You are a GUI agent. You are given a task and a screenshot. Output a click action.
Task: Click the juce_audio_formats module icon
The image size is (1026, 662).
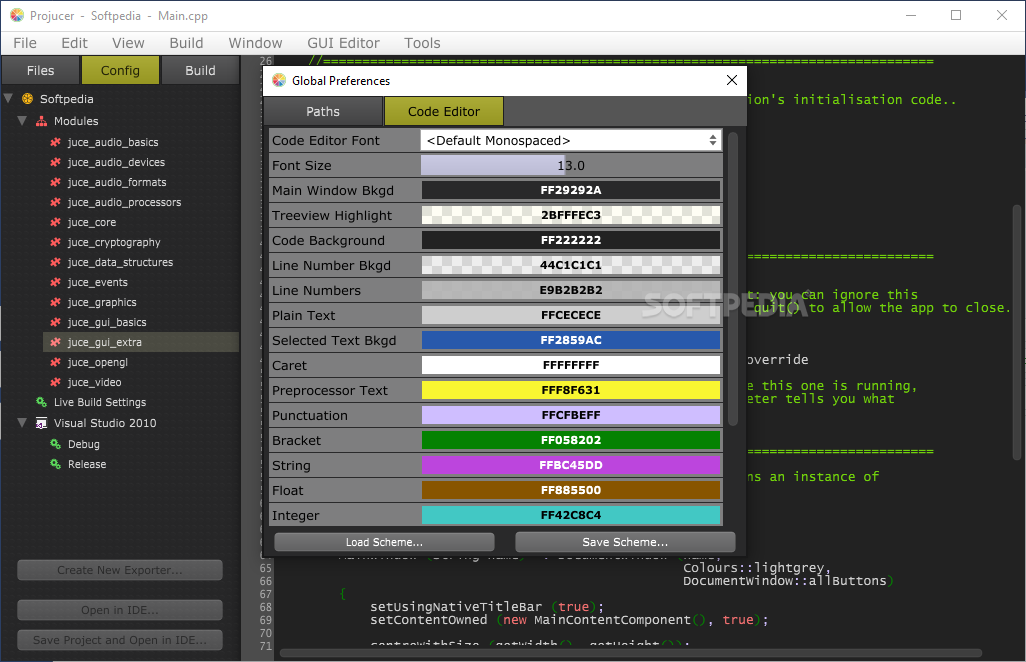56,182
